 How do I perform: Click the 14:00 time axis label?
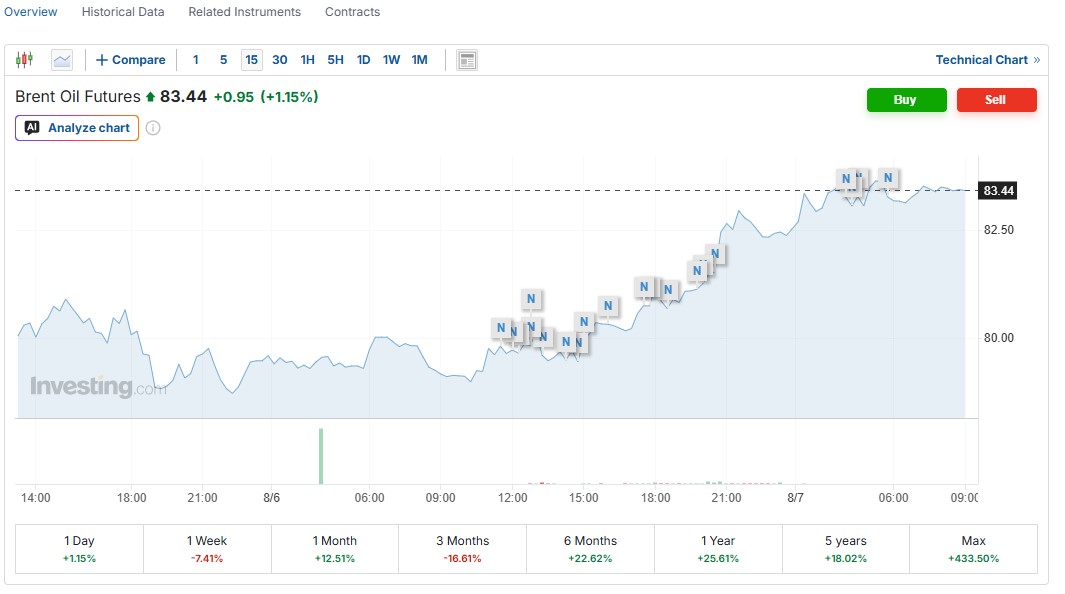[35, 498]
